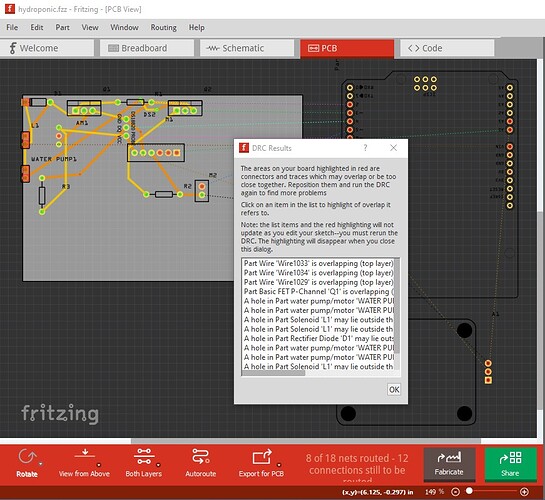Click the green Share button
Screen dimensions: 545x500
point(510,464)
